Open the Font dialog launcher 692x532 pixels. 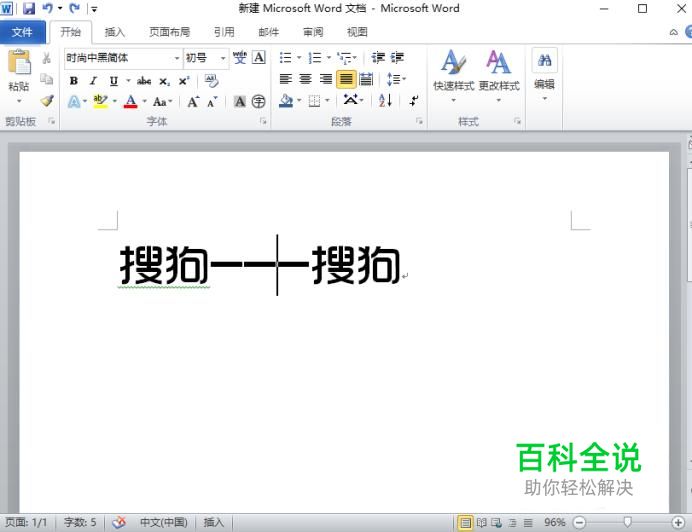tap(263, 121)
